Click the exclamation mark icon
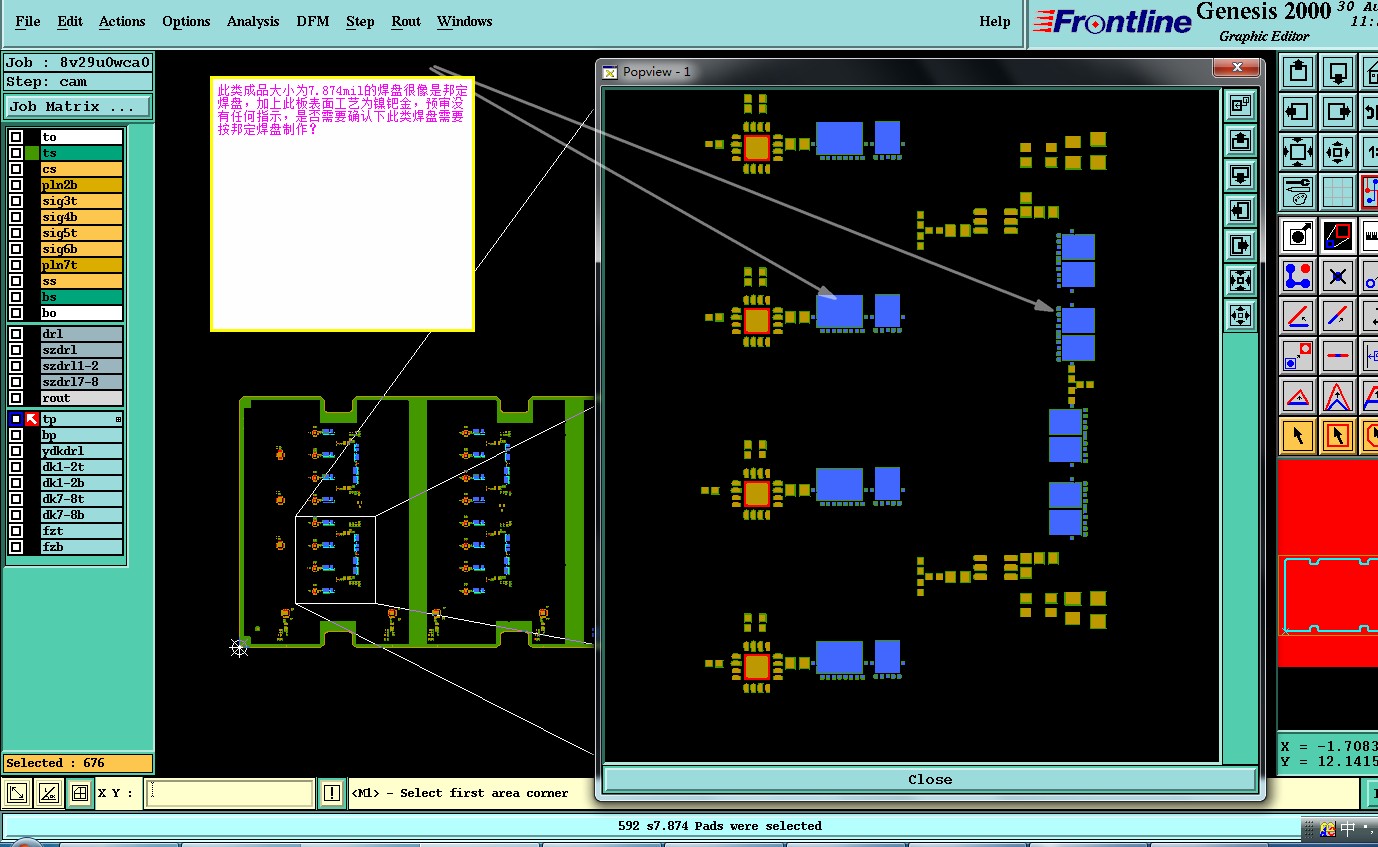Viewport: 1378px width, 847px height. click(x=332, y=794)
